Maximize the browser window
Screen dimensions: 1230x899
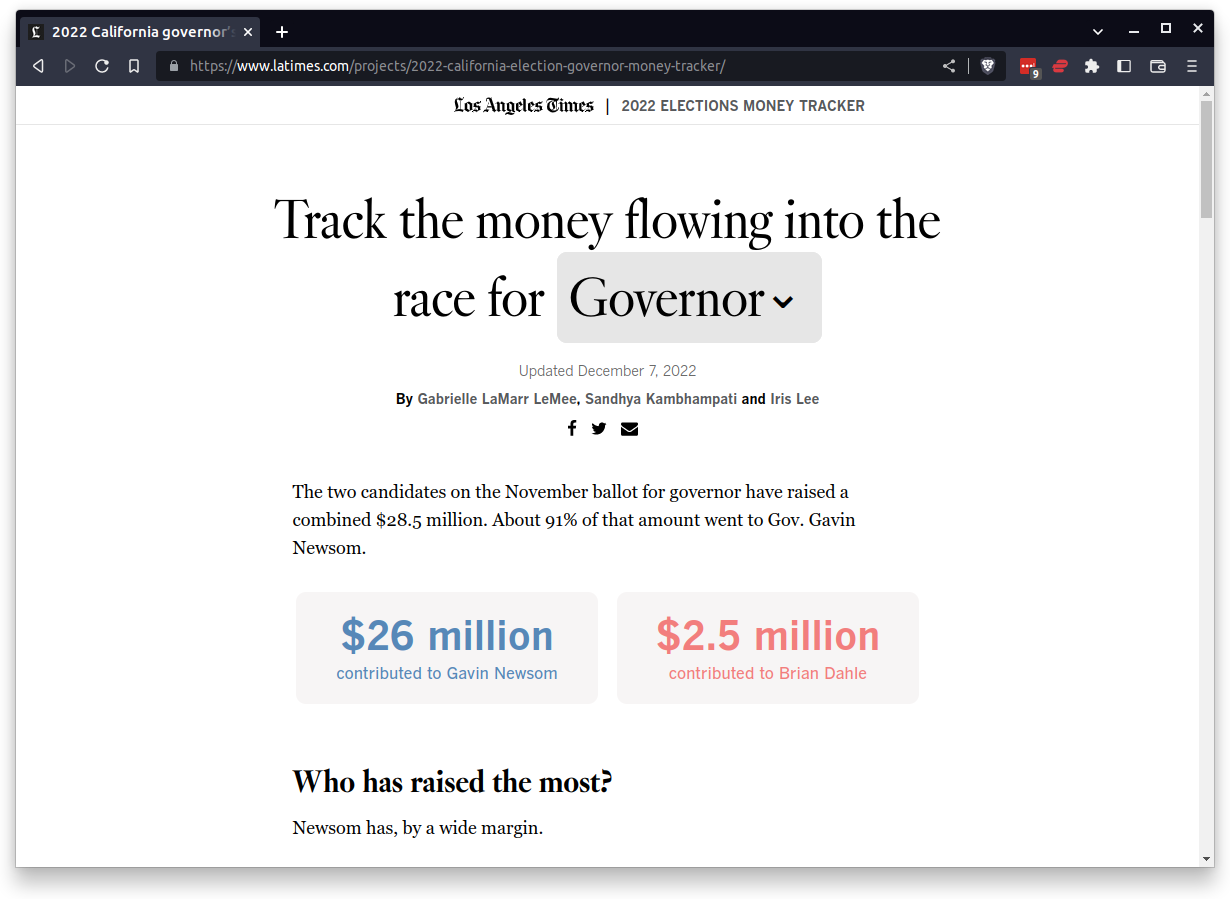tap(1166, 29)
